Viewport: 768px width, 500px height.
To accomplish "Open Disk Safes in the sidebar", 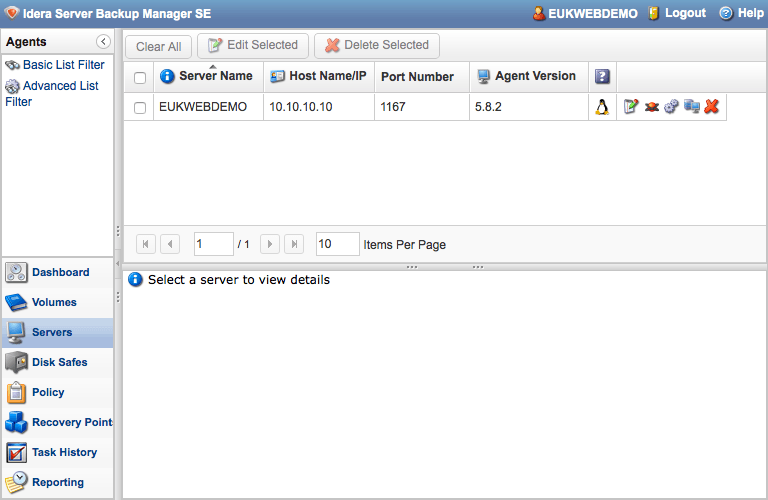I will 59,362.
